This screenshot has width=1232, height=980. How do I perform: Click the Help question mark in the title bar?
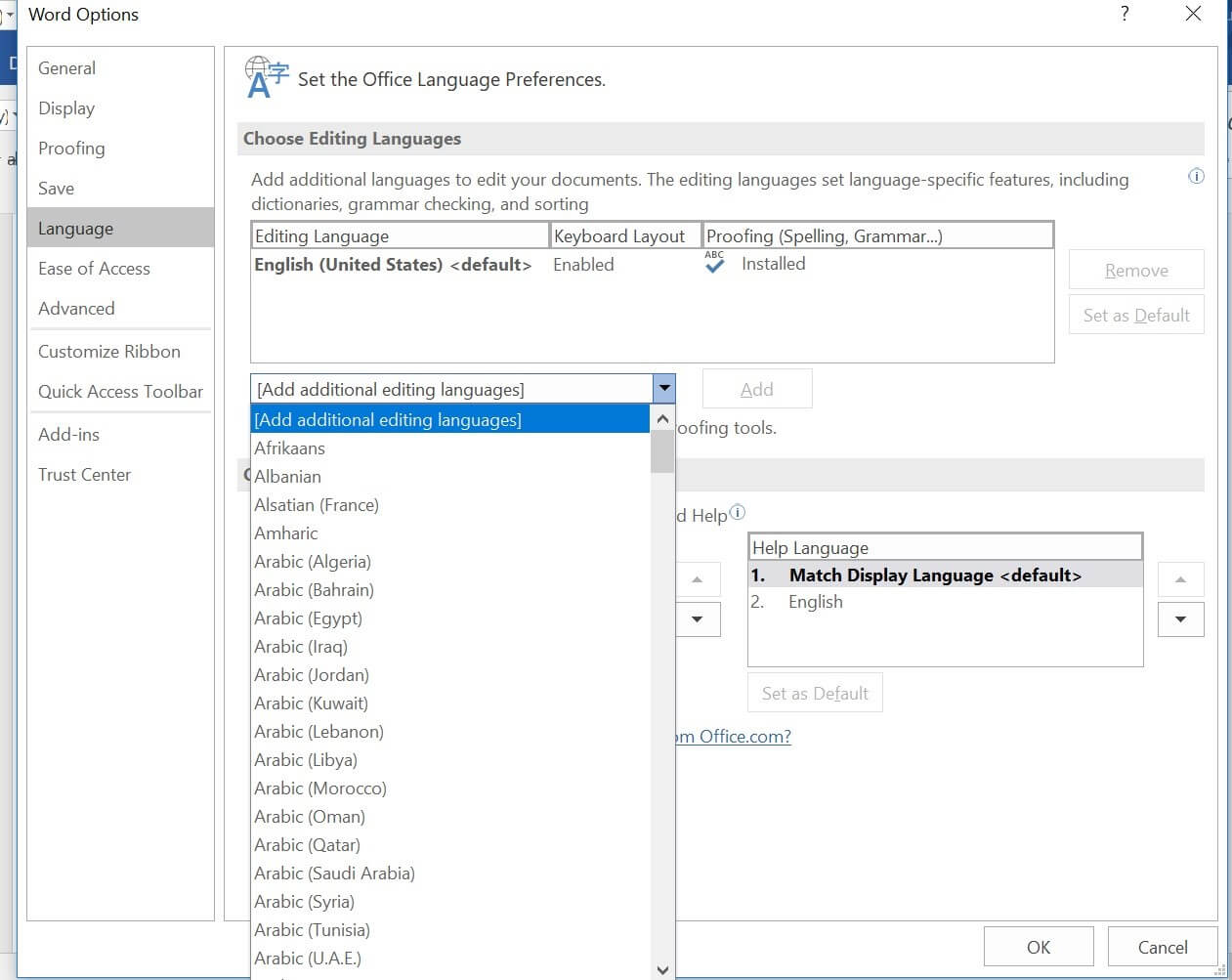pos(1125,15)
